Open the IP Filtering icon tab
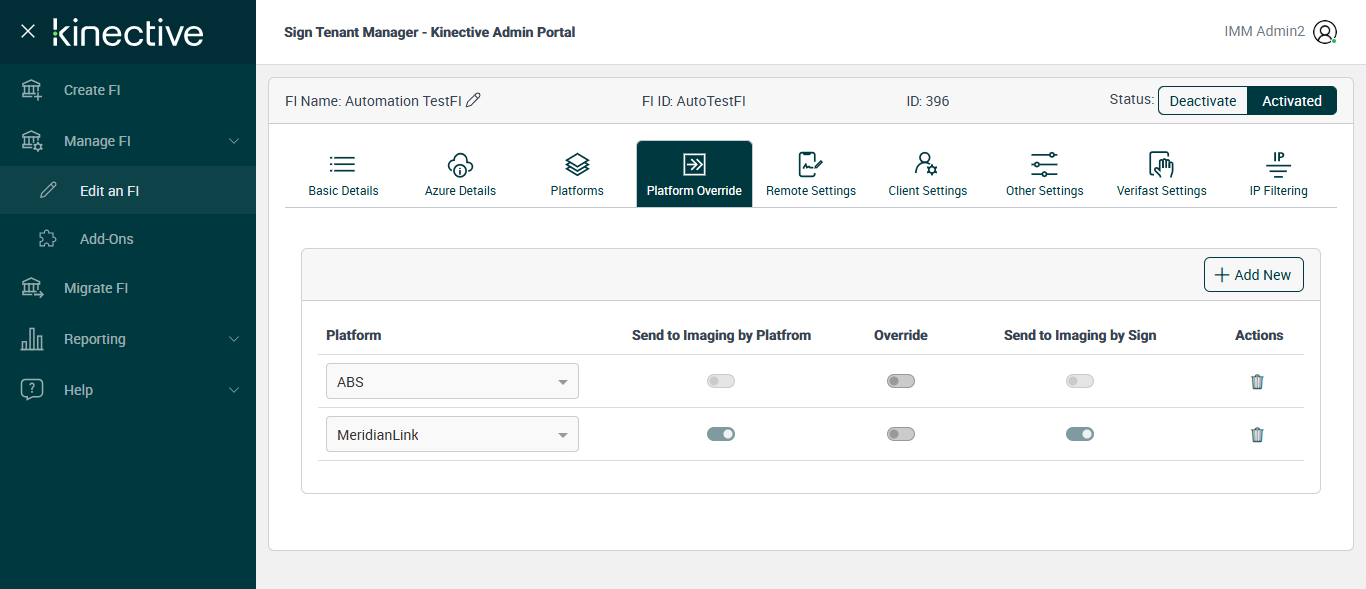 1278,165
